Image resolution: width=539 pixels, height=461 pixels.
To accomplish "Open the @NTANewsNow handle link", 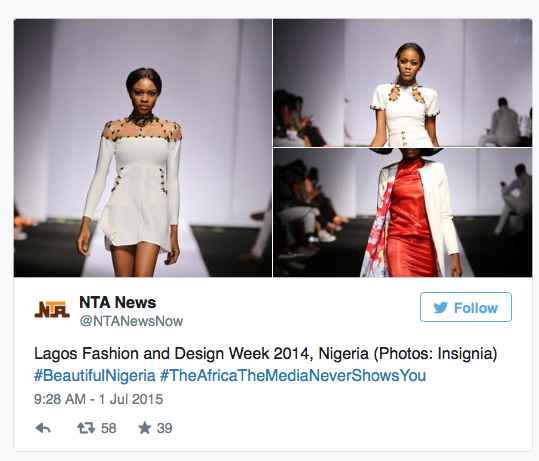I will click(x=131, y=321).
